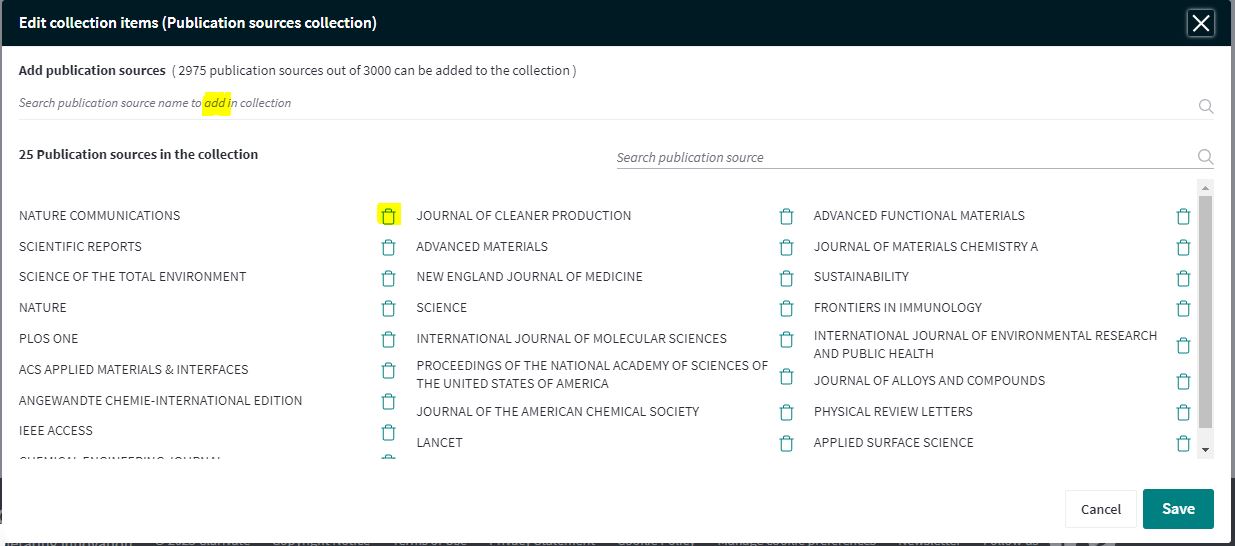
Task: Click the ADVANCED MATERIALS entry text
Action: (482, 247)
